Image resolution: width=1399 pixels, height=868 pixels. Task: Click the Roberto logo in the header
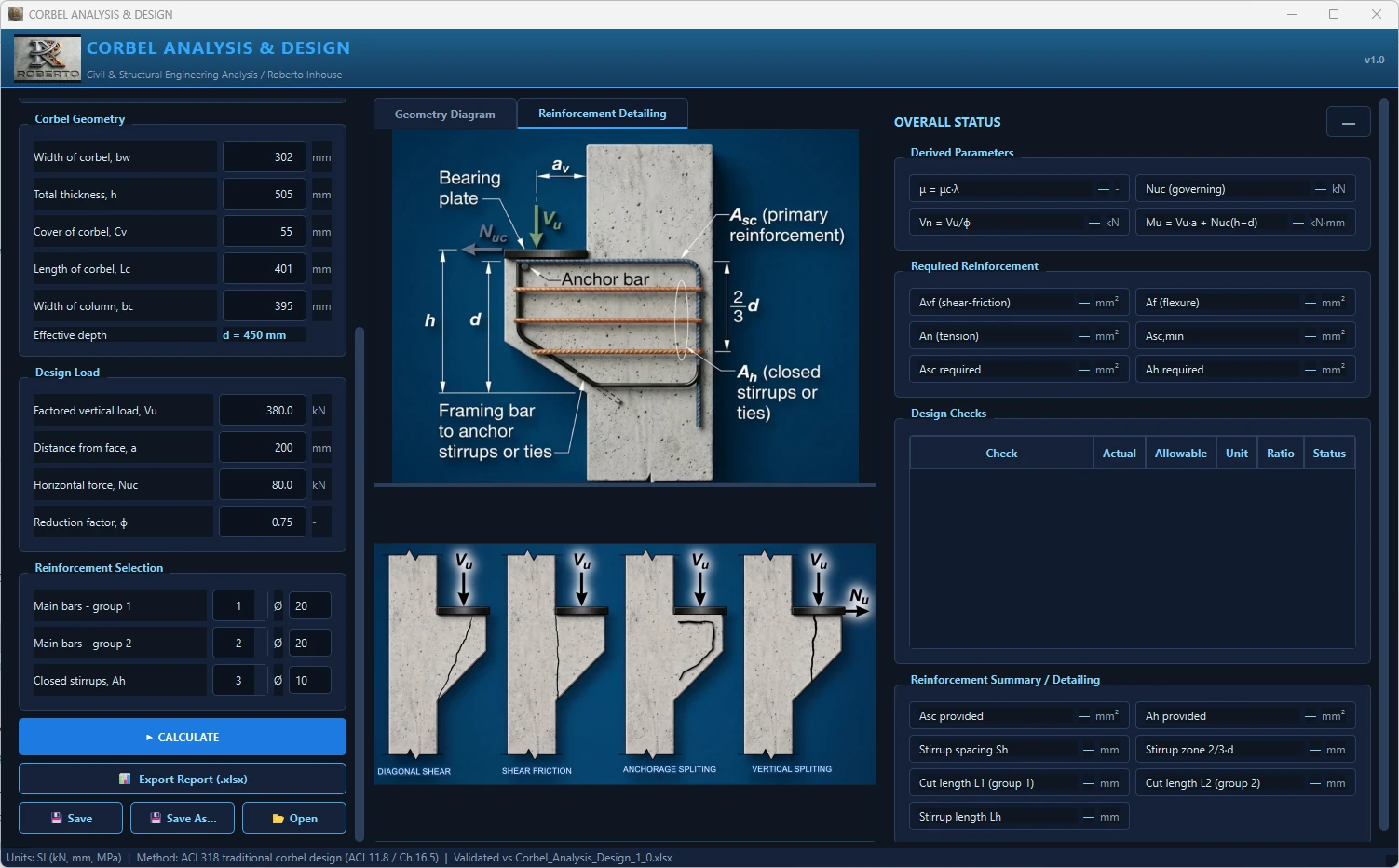[48, 59]
